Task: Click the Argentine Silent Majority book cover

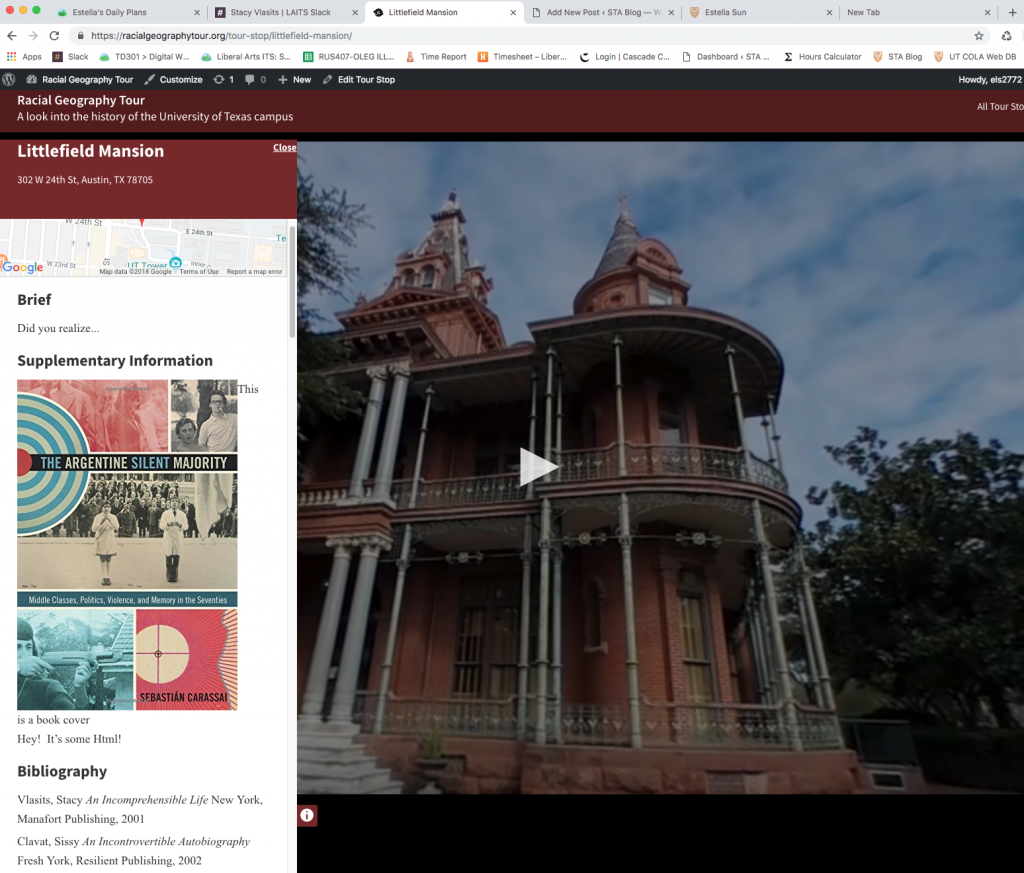Action: (127, 544)
